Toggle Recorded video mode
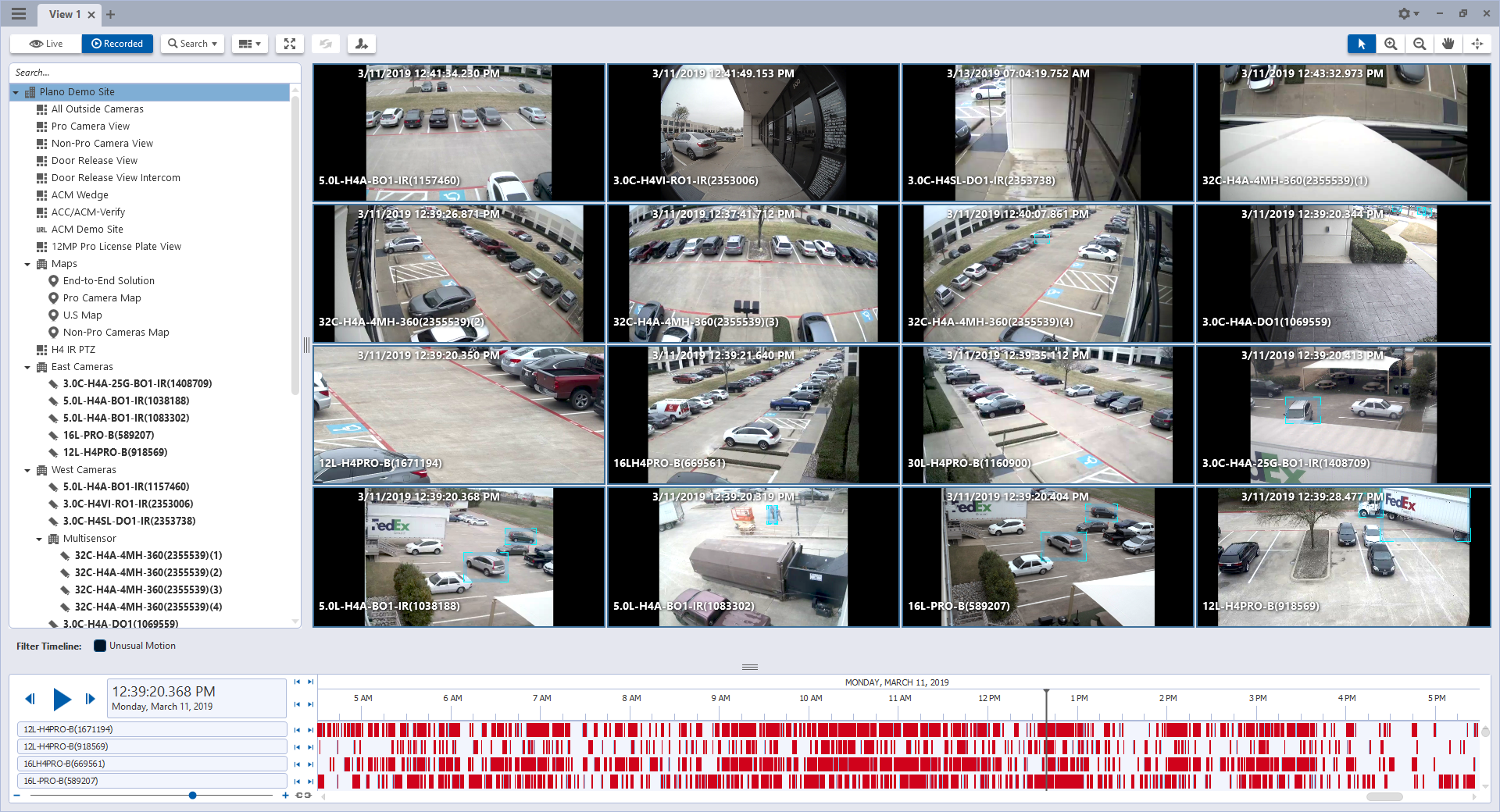1500x812 pixels. click(x=117, y=44)
